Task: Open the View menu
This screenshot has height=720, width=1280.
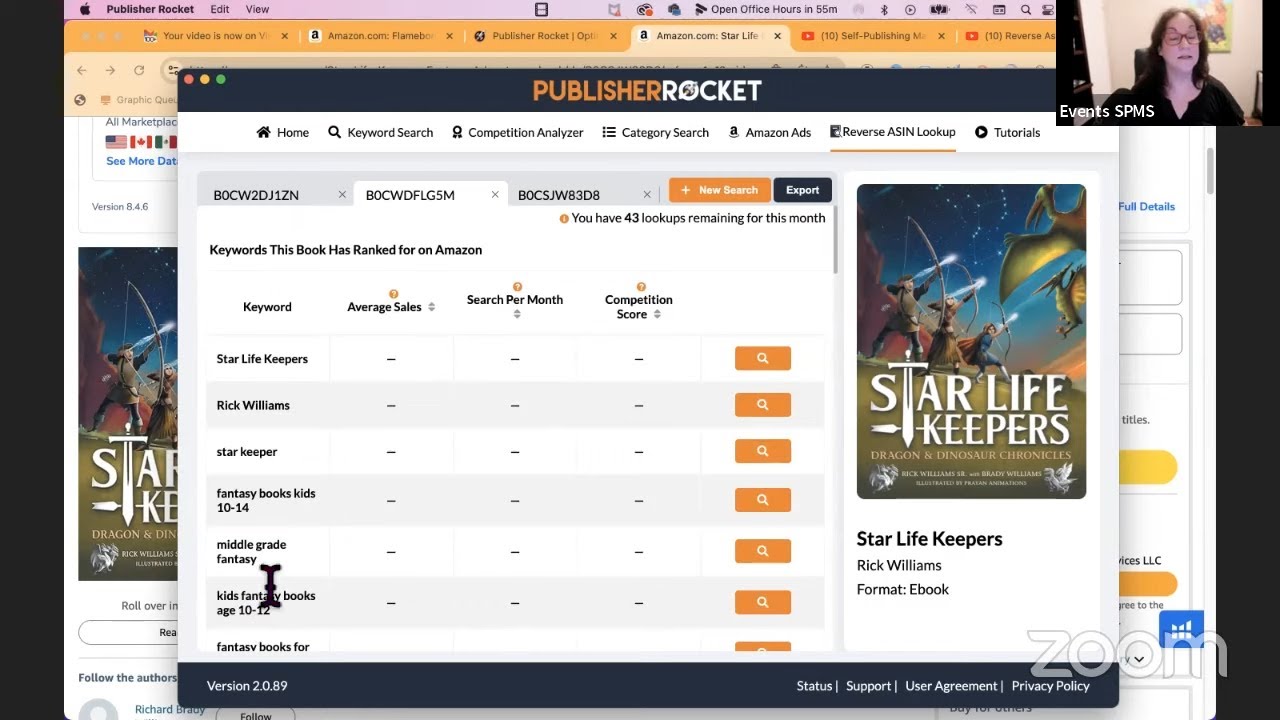Action: 257,9
